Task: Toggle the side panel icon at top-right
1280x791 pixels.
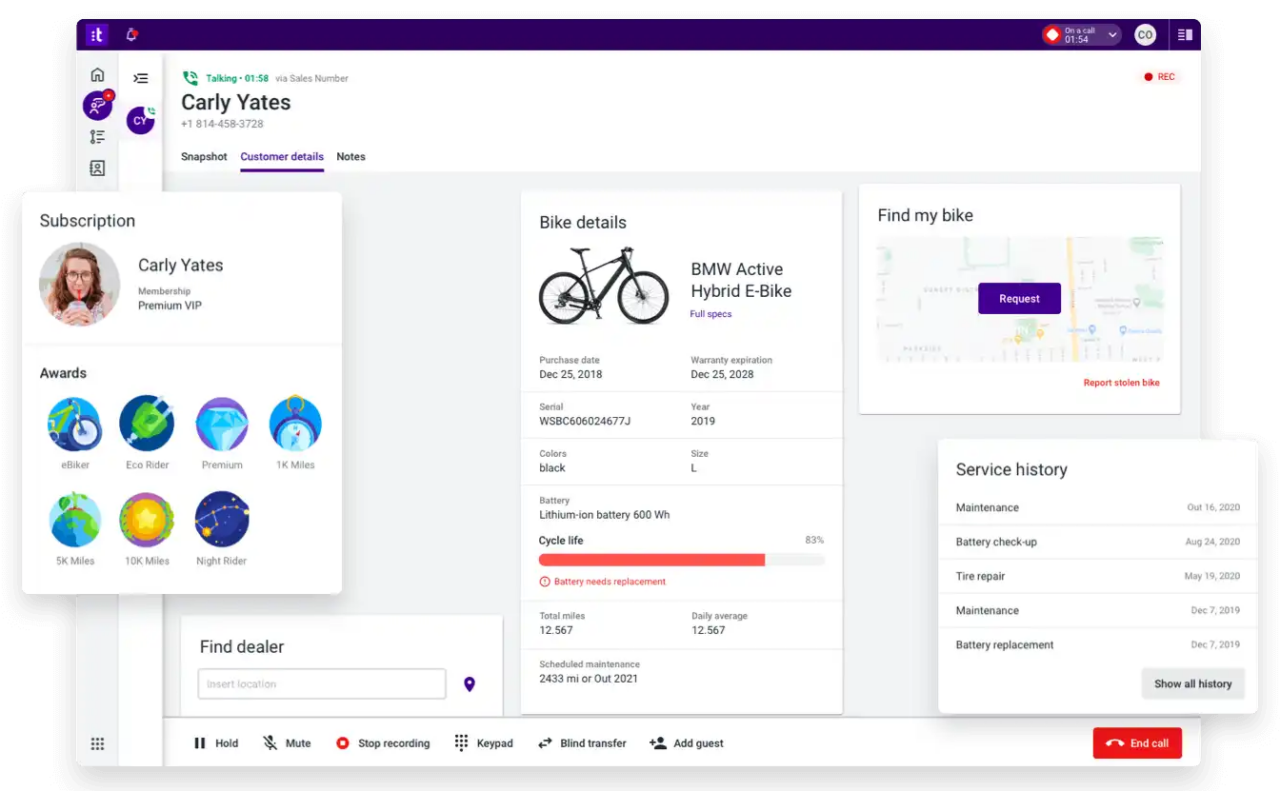Action: pos(1185,35)
